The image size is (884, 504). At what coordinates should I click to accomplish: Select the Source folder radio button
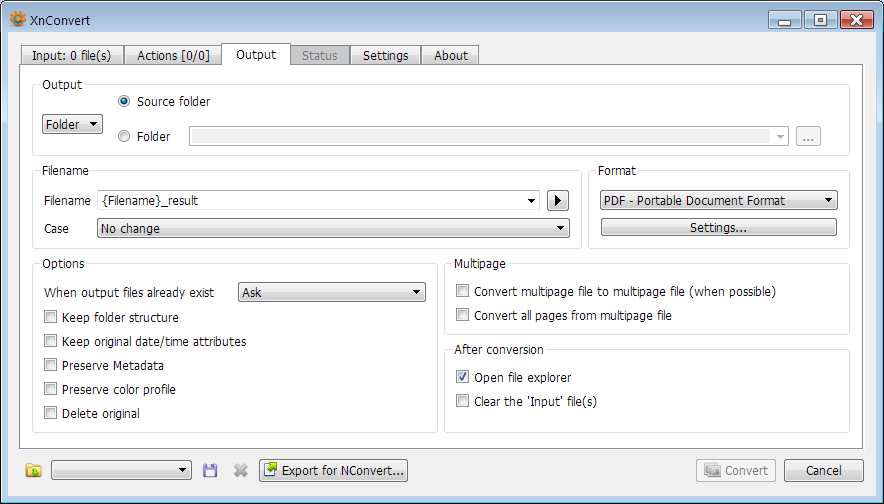click(124, 101)
